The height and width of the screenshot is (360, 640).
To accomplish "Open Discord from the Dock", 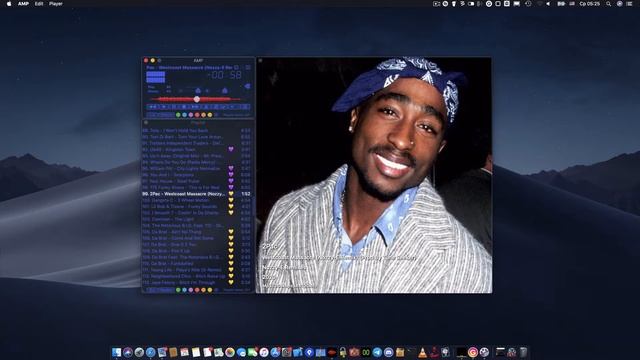I will click(x=389, y=352).
